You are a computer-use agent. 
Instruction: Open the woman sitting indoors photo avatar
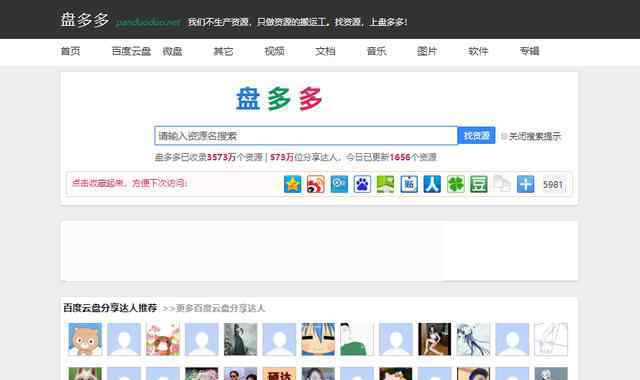point(434,339)
